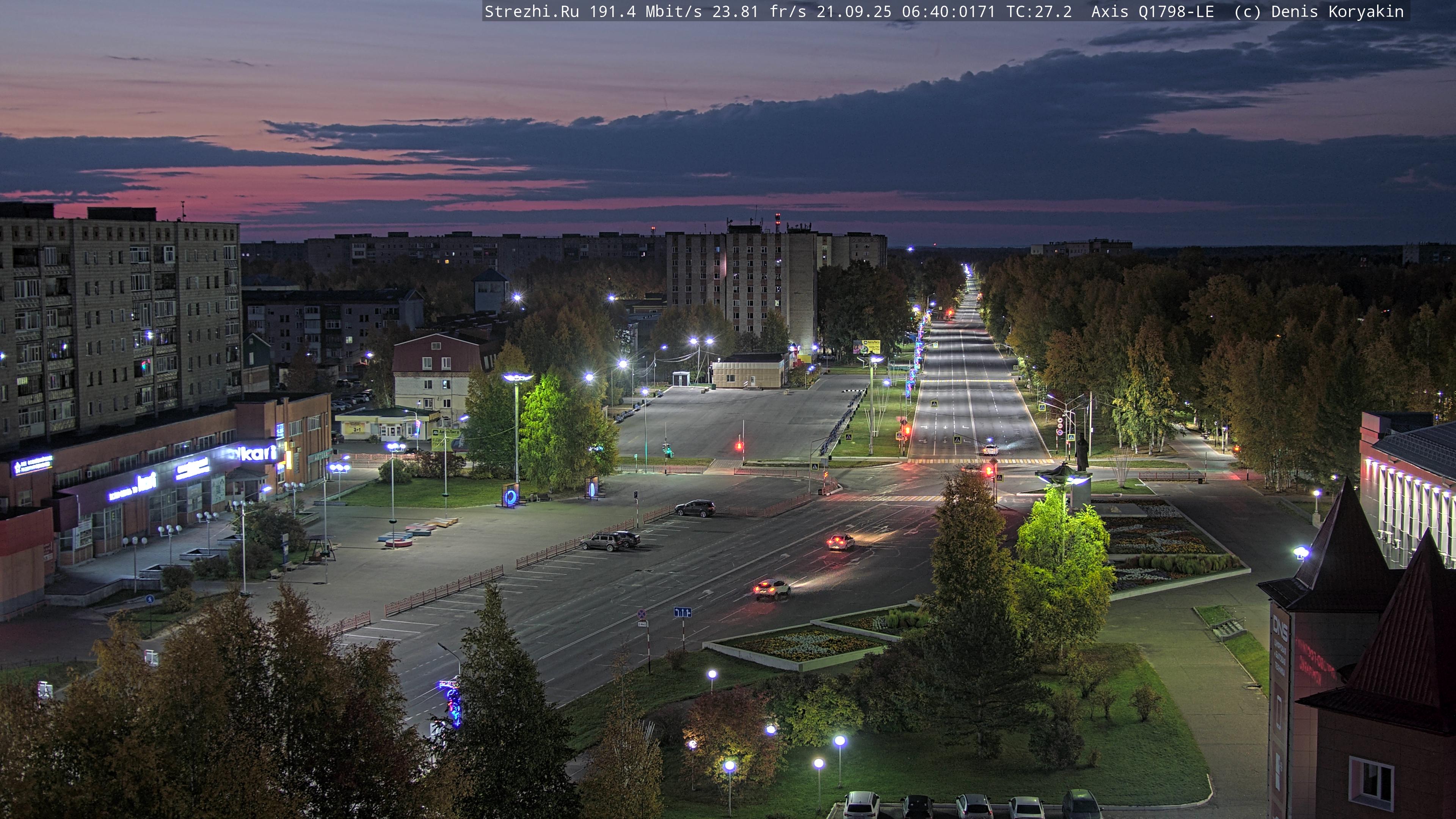Viewport: 1456px width, 819px height.
Task: Click the blue lane direction road sign
Action: coord(682,612)
